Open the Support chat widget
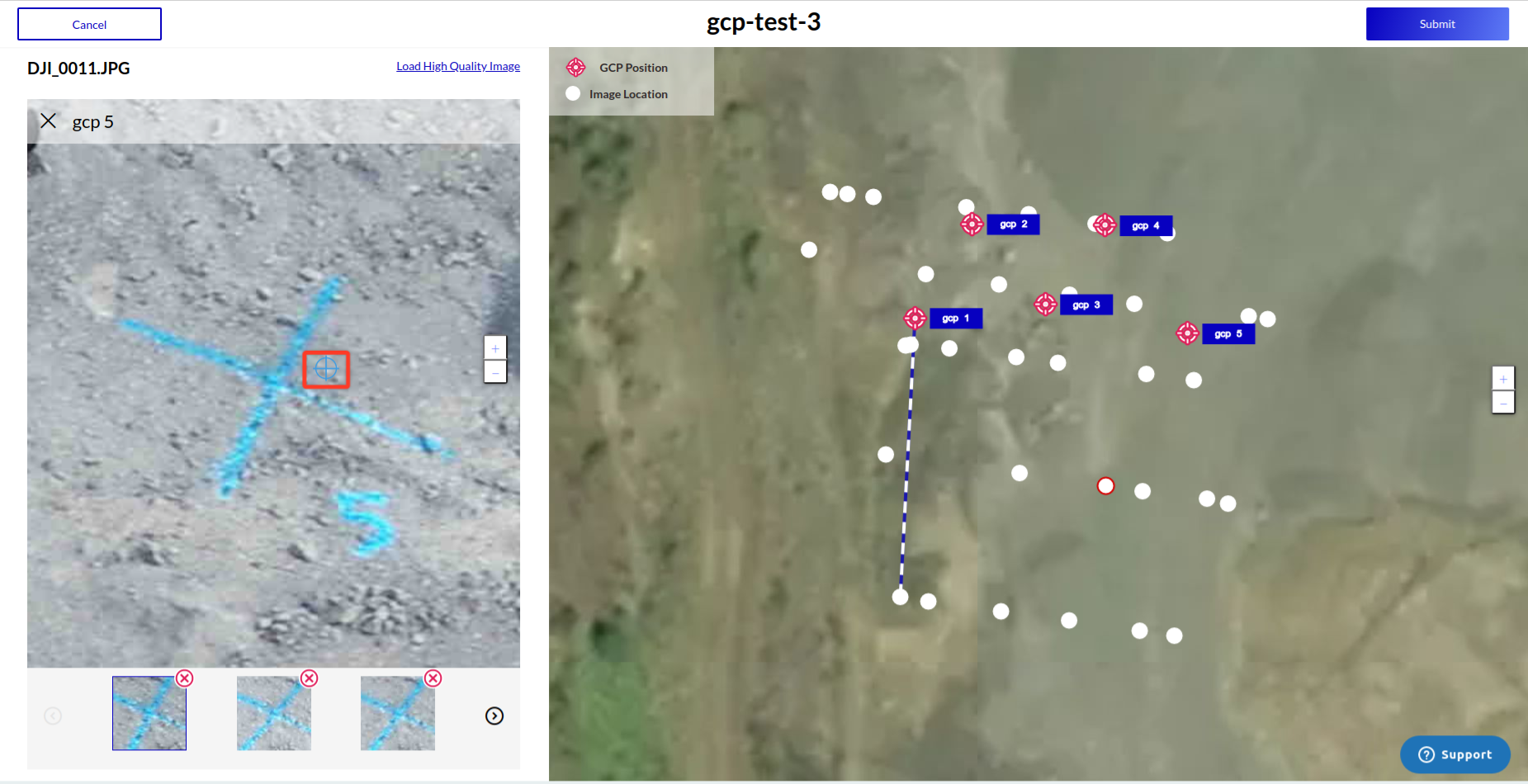The image size is (1528, 784). (x=1455, y=754)
